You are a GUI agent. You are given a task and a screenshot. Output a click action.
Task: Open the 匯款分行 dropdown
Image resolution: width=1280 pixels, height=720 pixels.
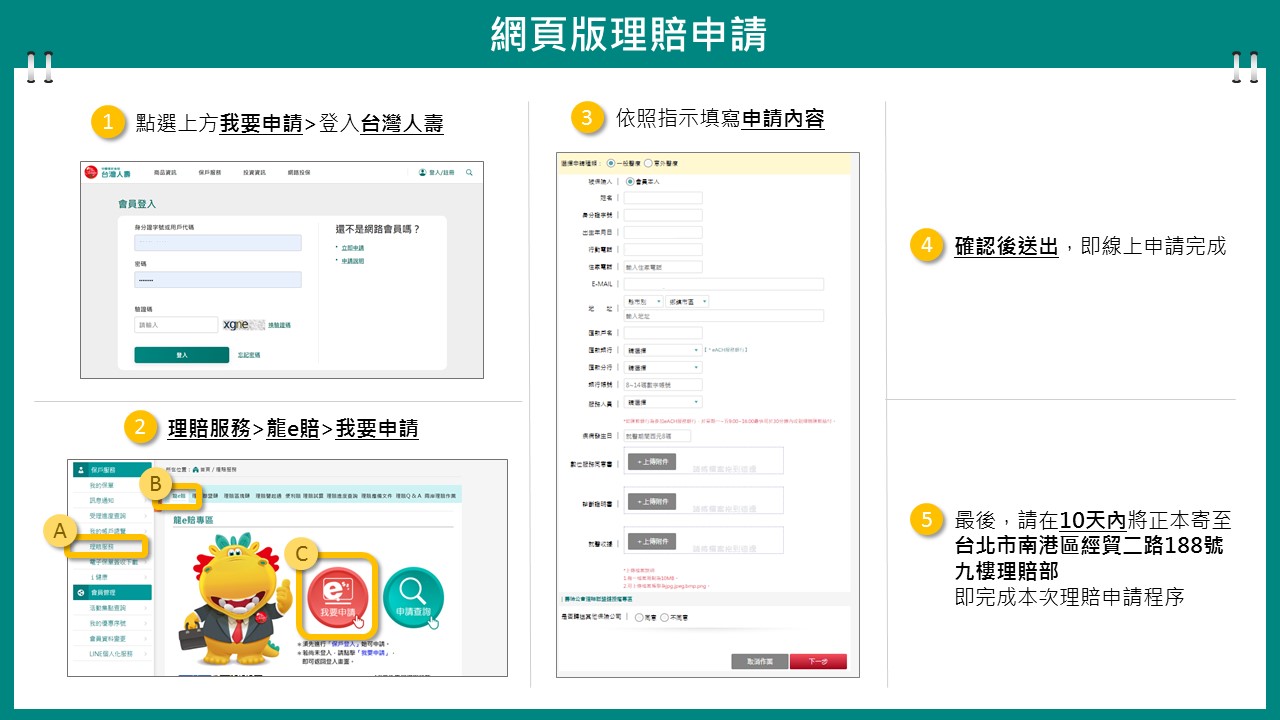click(x=663, y=367)
